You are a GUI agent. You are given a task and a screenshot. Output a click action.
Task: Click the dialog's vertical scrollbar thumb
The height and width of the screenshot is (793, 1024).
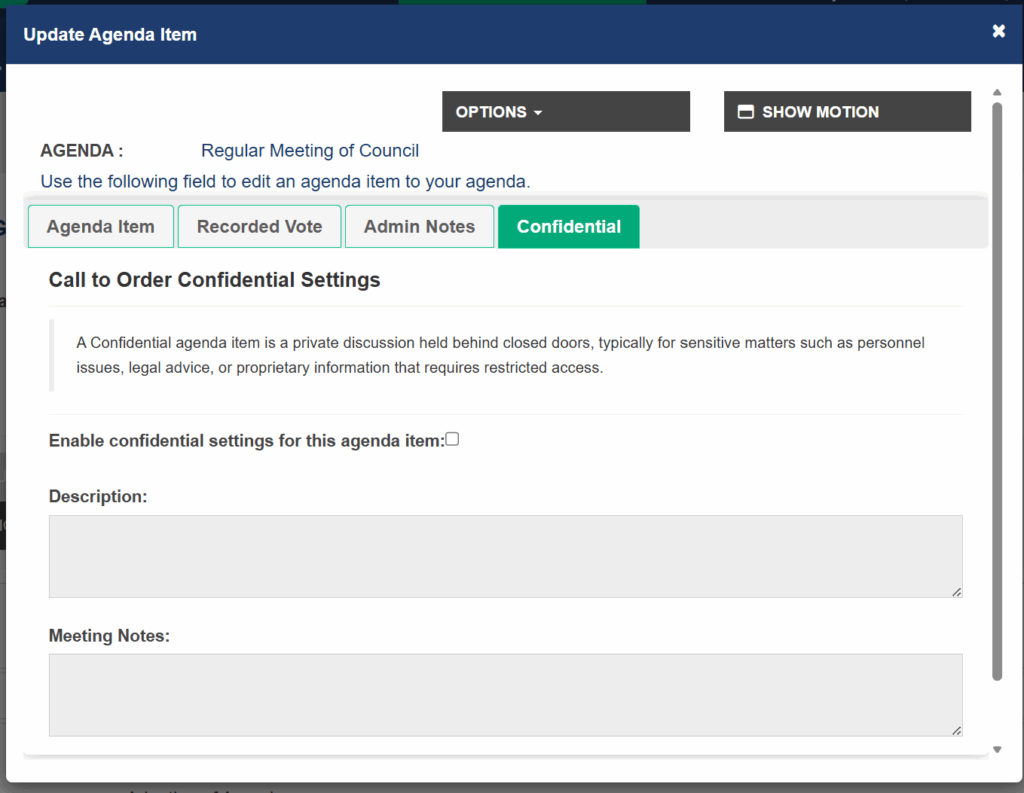coord(997,390)
